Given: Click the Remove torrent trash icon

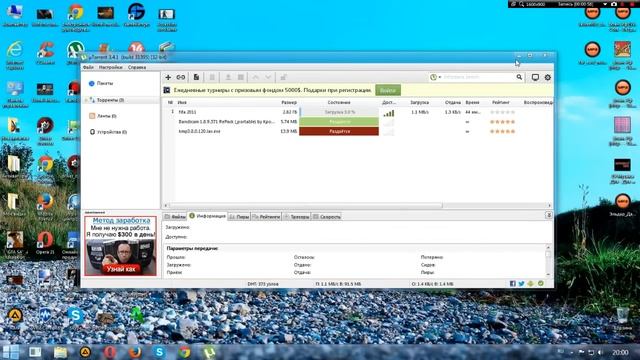Looking at the screenshot, I should click(x=212, y=77).
